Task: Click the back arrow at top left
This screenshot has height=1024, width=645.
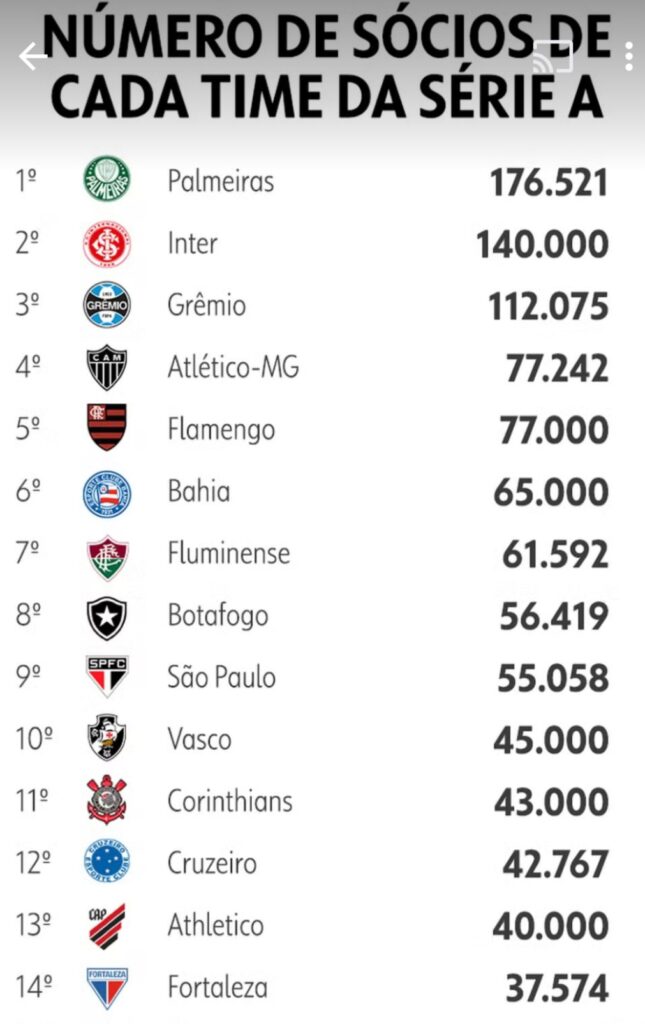Action: pos(34,55)
